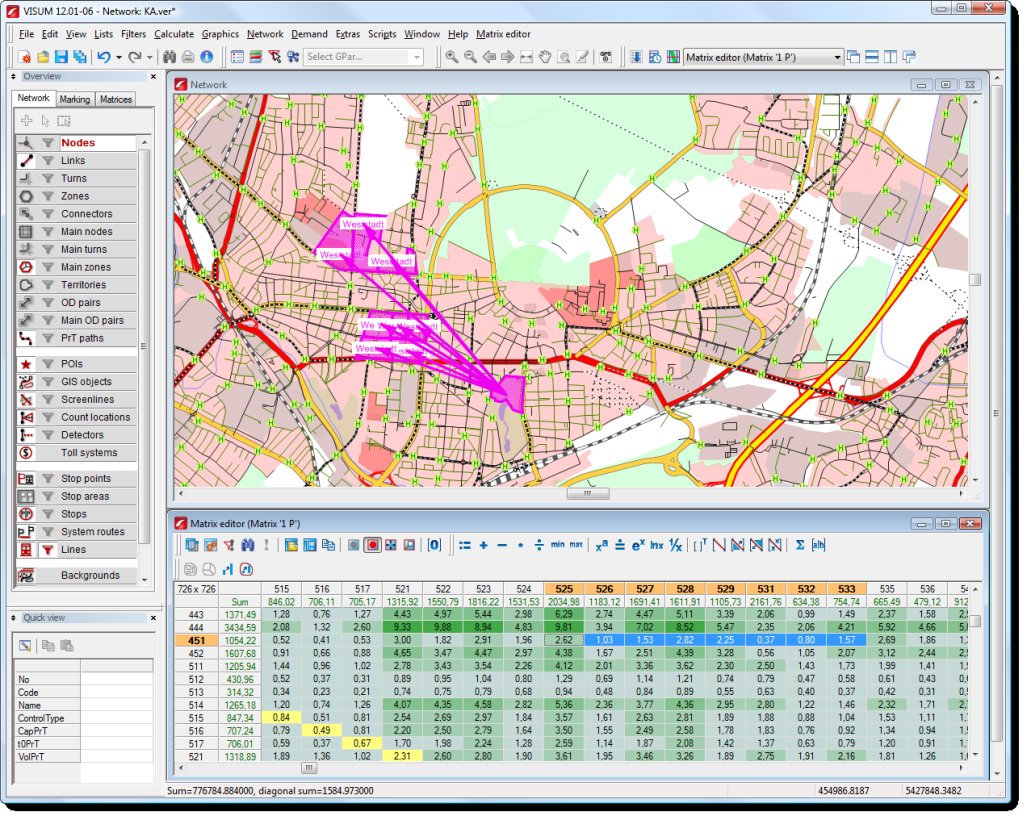
Task: Open the Calculate menu
Action: [x=174, y=34]
